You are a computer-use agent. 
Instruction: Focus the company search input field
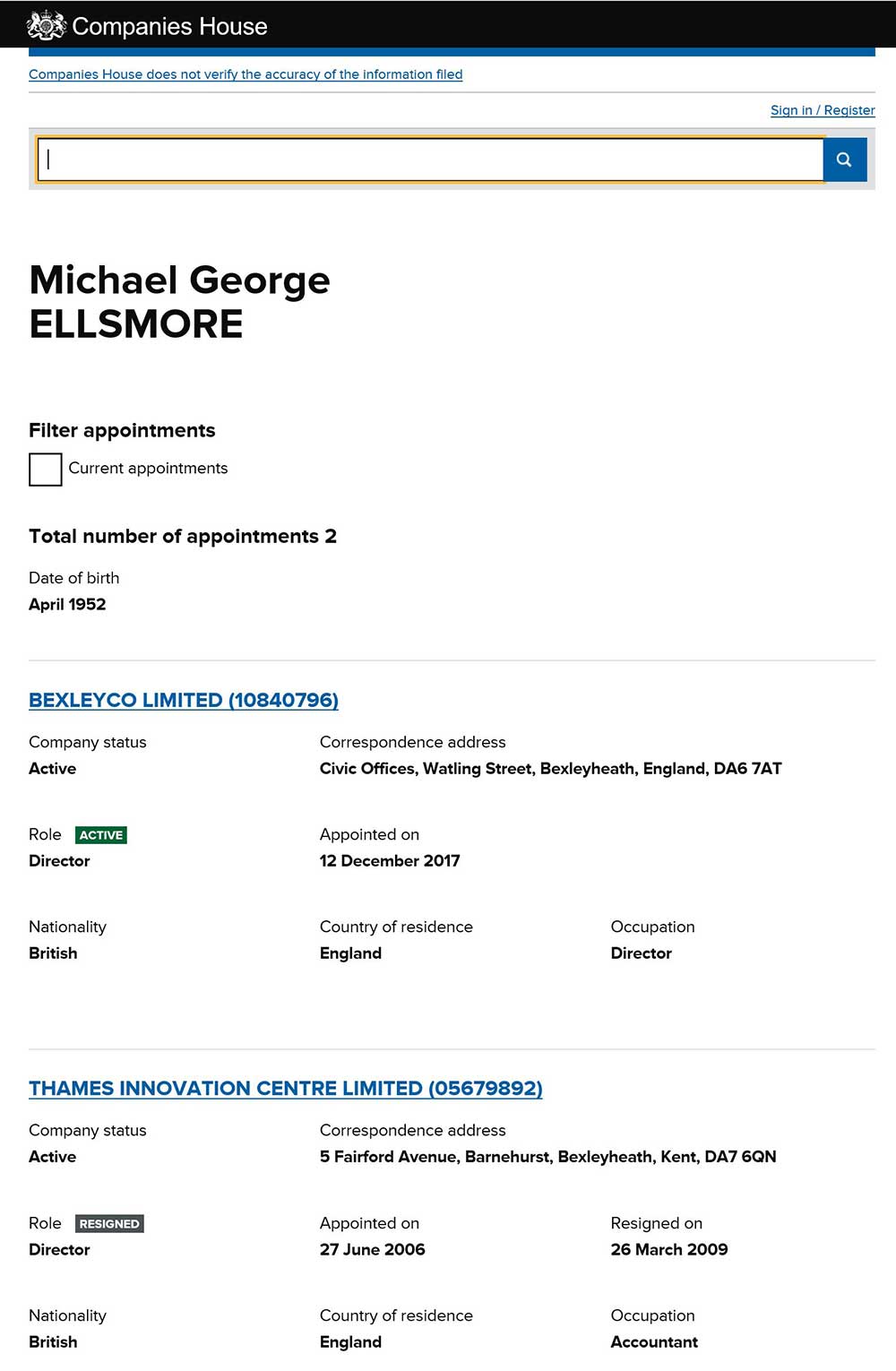click(430, 160)
